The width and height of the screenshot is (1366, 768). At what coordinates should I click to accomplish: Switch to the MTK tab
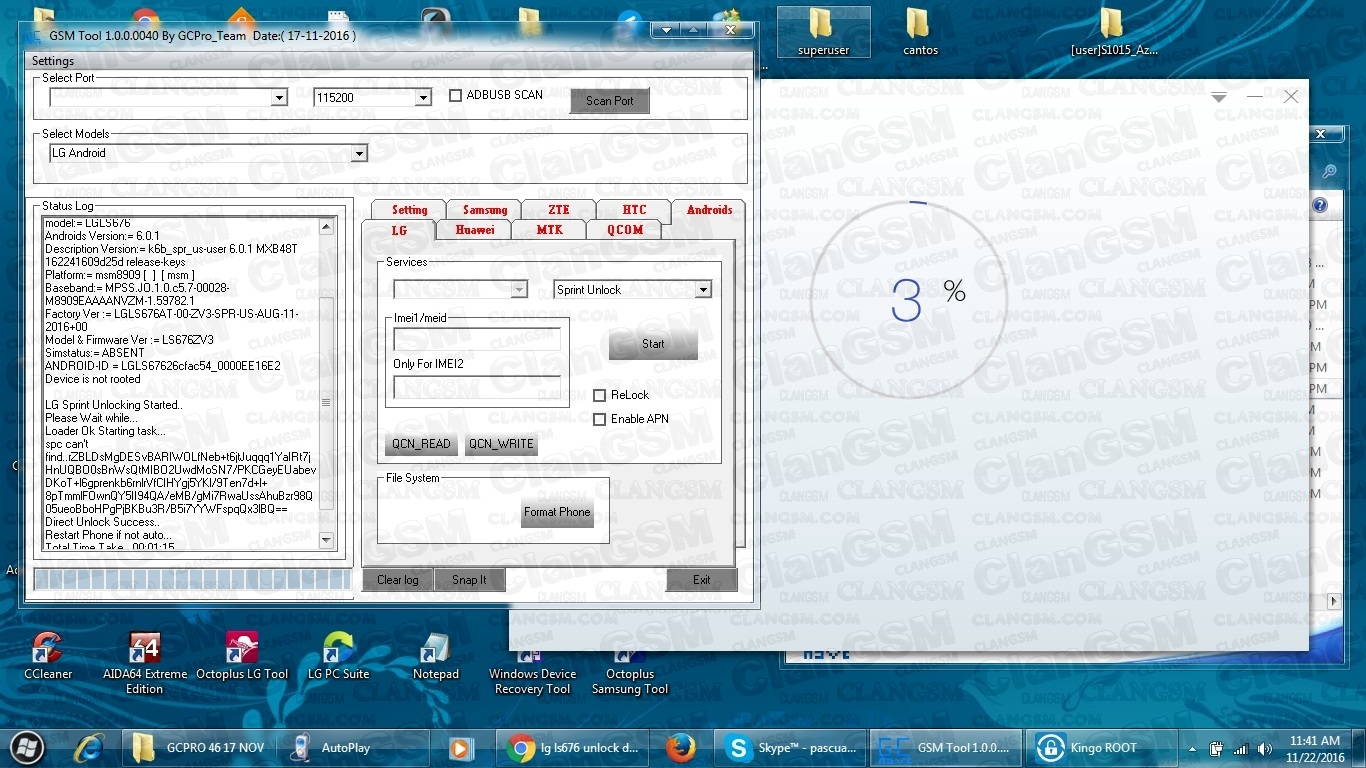[549, 230]
